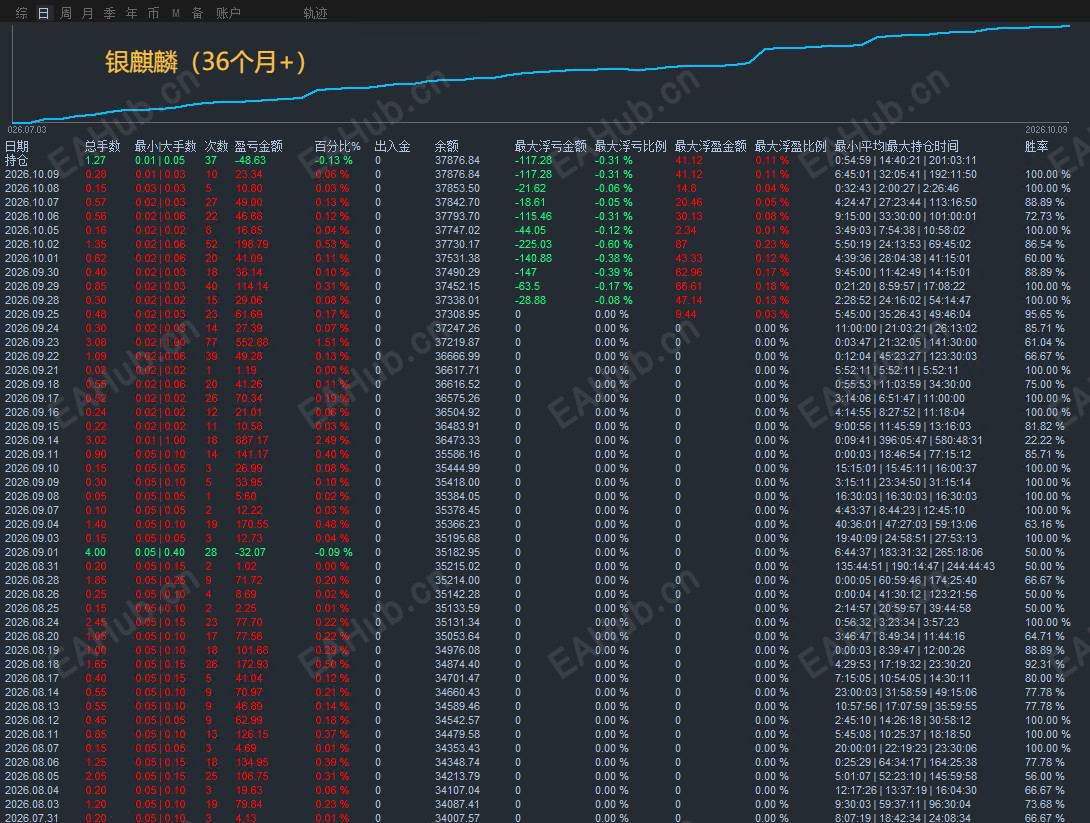Image resolution: width=1090 pixels, height=823 pixels.
Task: Select the 年 yearly tab
Action: tap(131, 13)
